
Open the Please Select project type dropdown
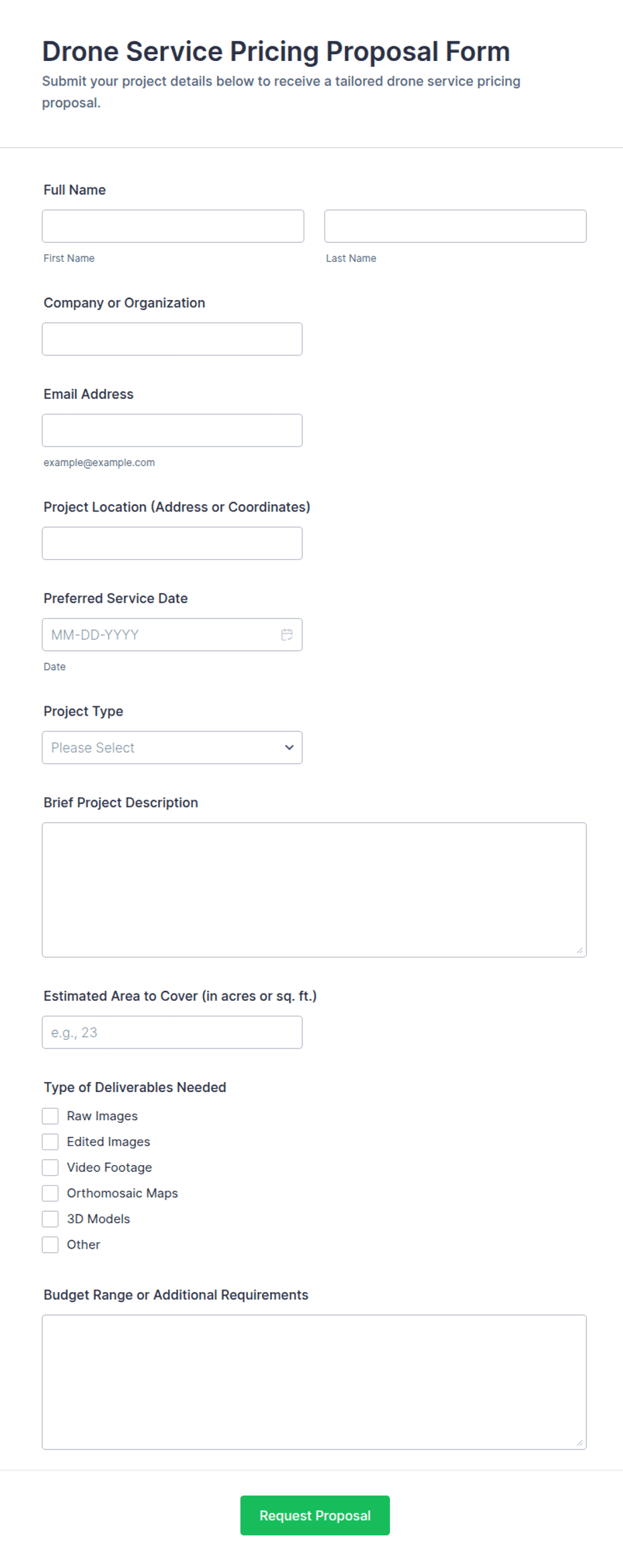pos(172,748)
